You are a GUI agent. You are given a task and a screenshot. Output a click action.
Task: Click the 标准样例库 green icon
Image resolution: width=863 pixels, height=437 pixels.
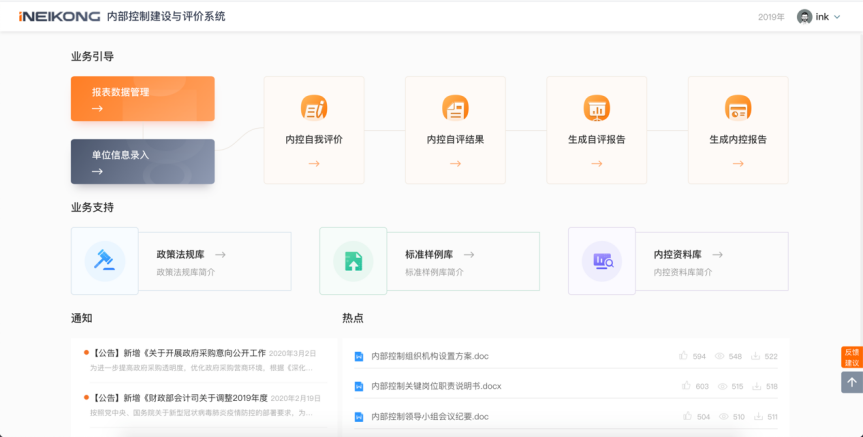(353, 261)
